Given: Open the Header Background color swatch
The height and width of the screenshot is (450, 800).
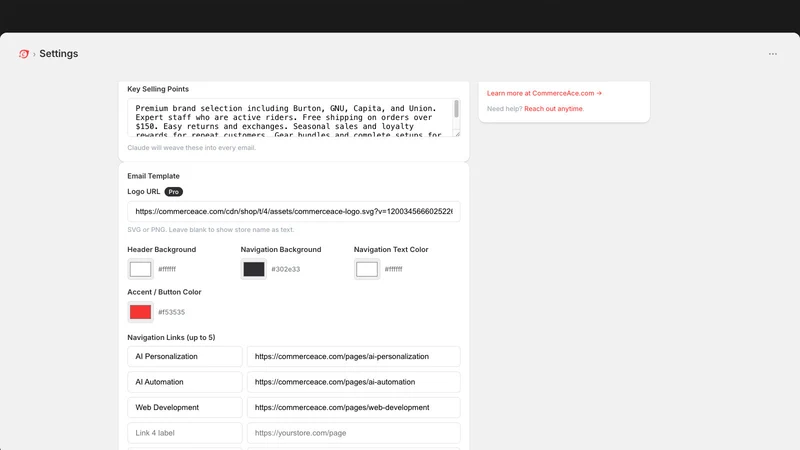Looking at the screenshot, I should coord(140,269).
